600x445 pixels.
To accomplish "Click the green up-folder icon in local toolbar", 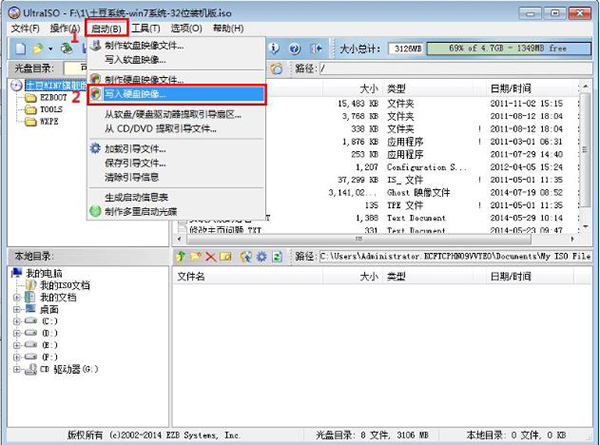I will [x=180, y=256].
